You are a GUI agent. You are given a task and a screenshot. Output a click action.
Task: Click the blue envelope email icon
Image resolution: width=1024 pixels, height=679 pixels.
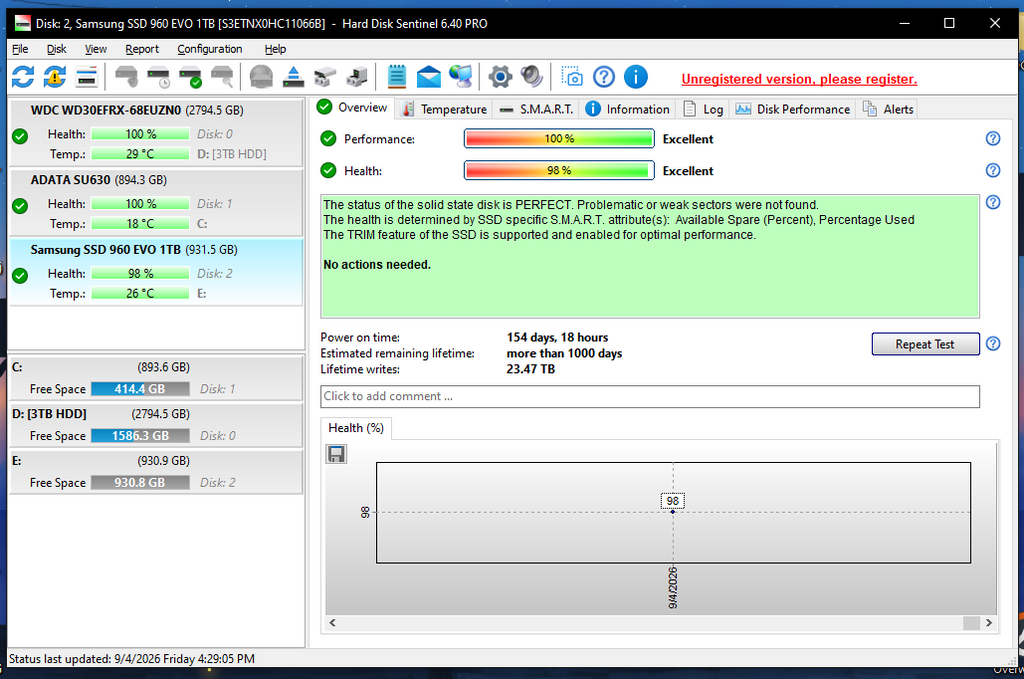(x=428, y=77)
